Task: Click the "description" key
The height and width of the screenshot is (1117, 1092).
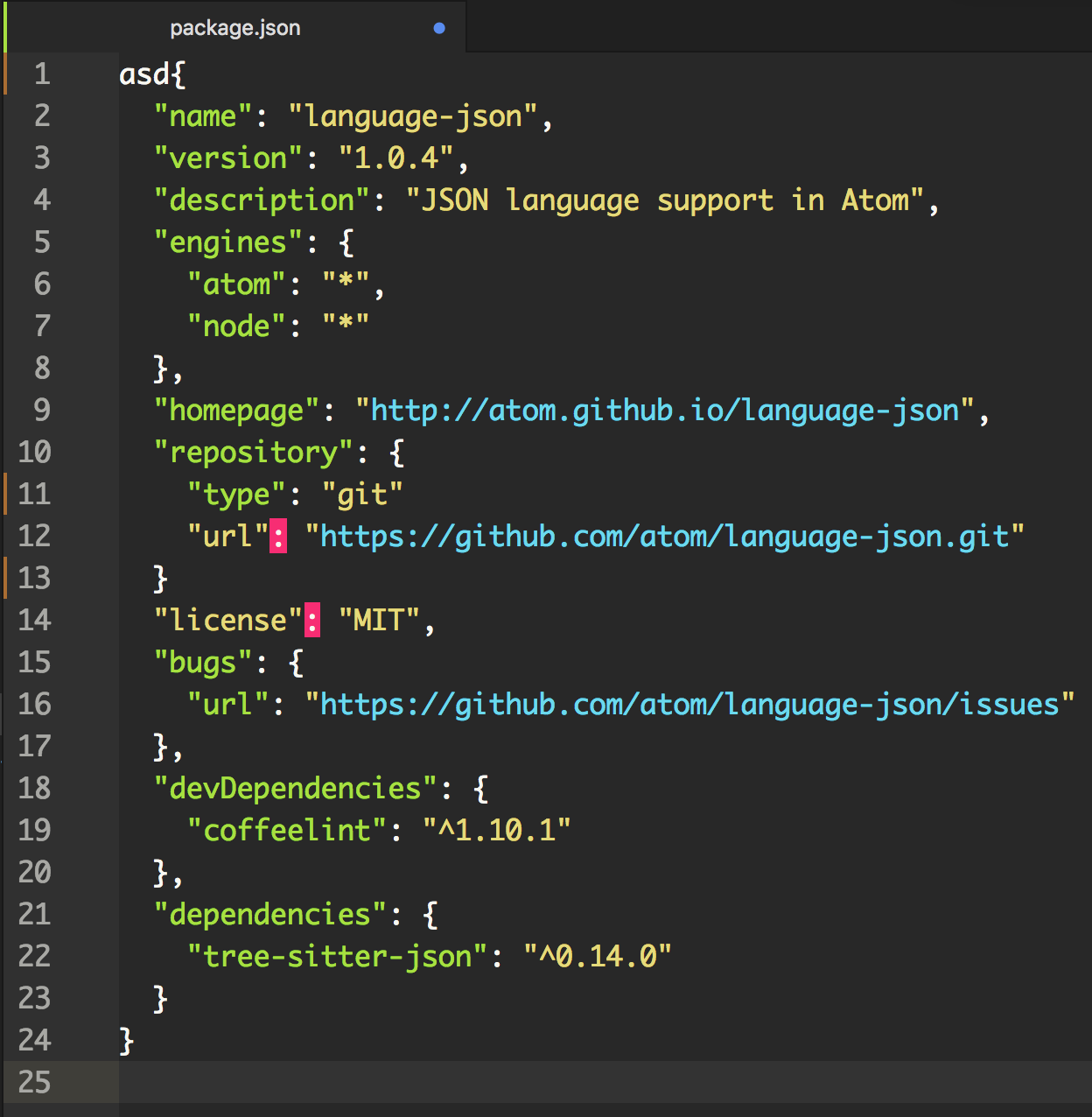Action: (262, 200)
